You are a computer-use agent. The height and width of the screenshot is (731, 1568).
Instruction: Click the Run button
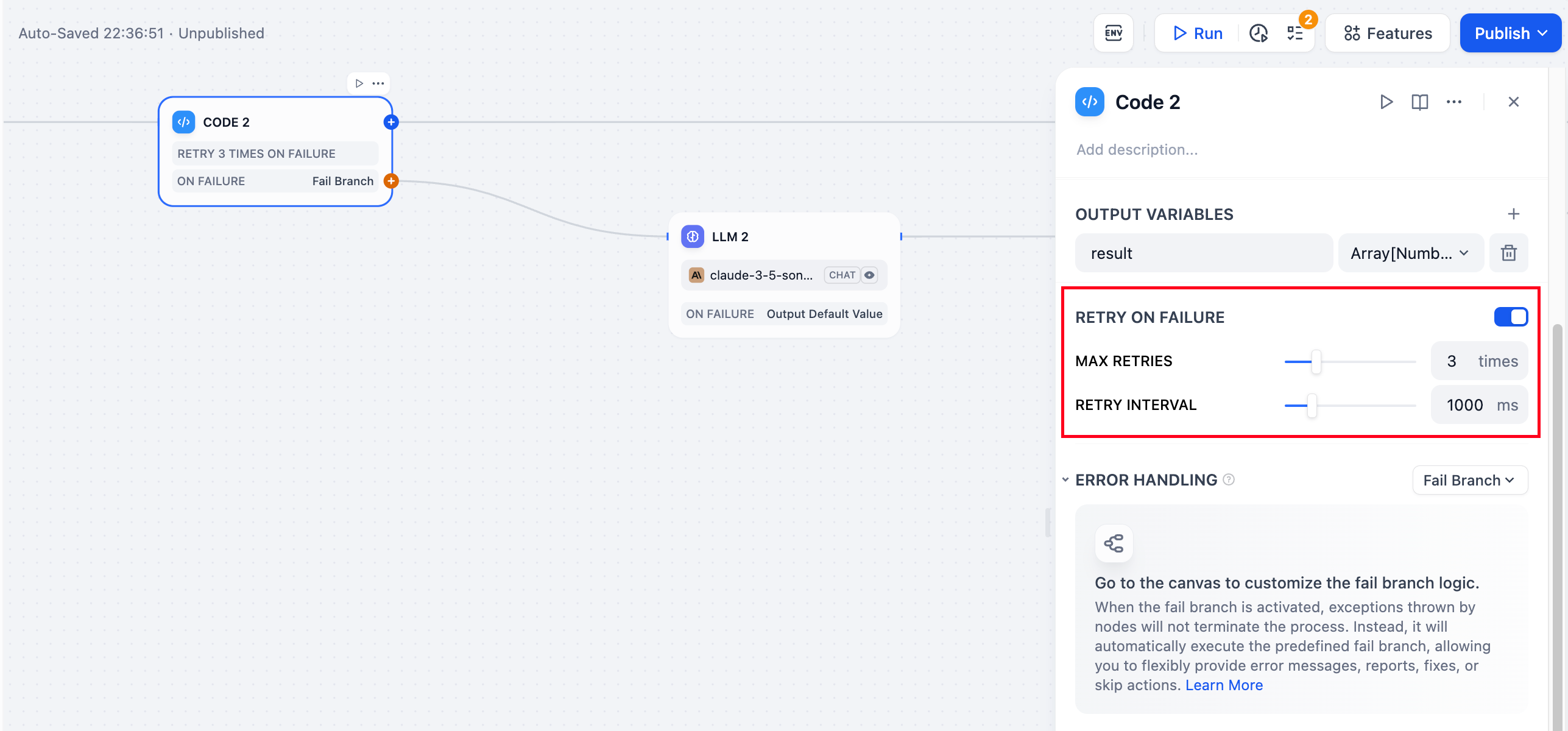(1197, 33)
